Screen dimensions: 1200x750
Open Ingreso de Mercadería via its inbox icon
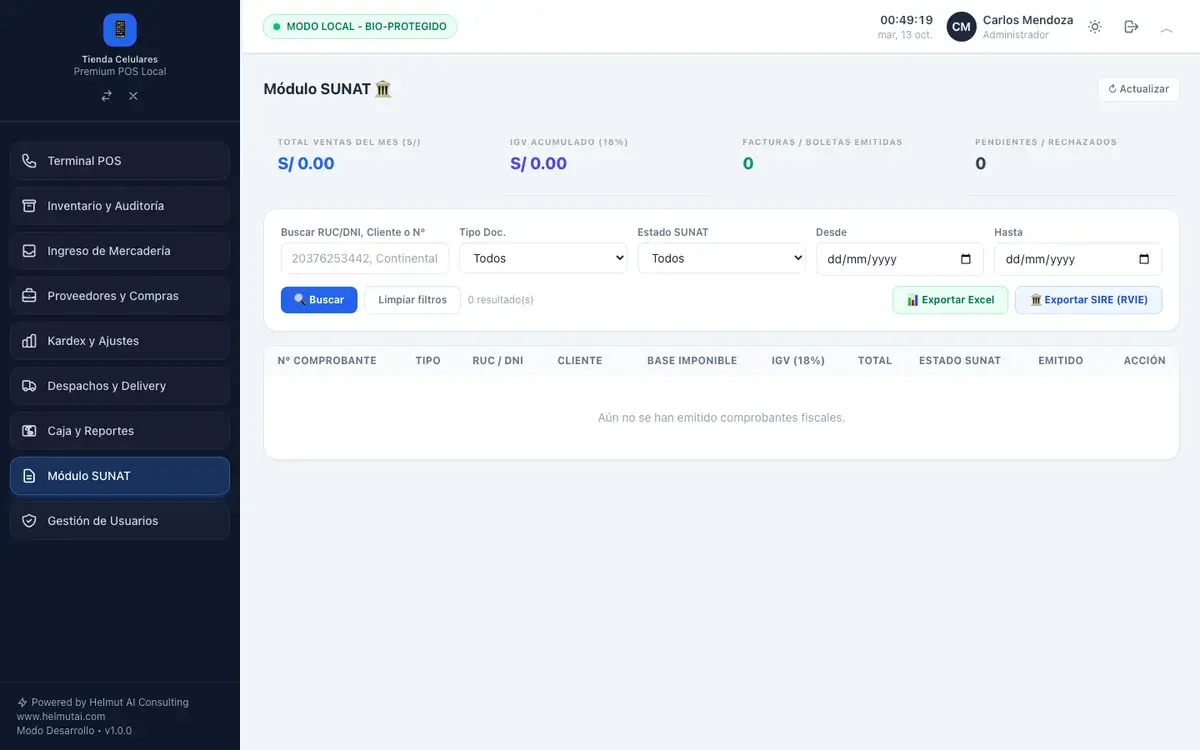(29, 251)
